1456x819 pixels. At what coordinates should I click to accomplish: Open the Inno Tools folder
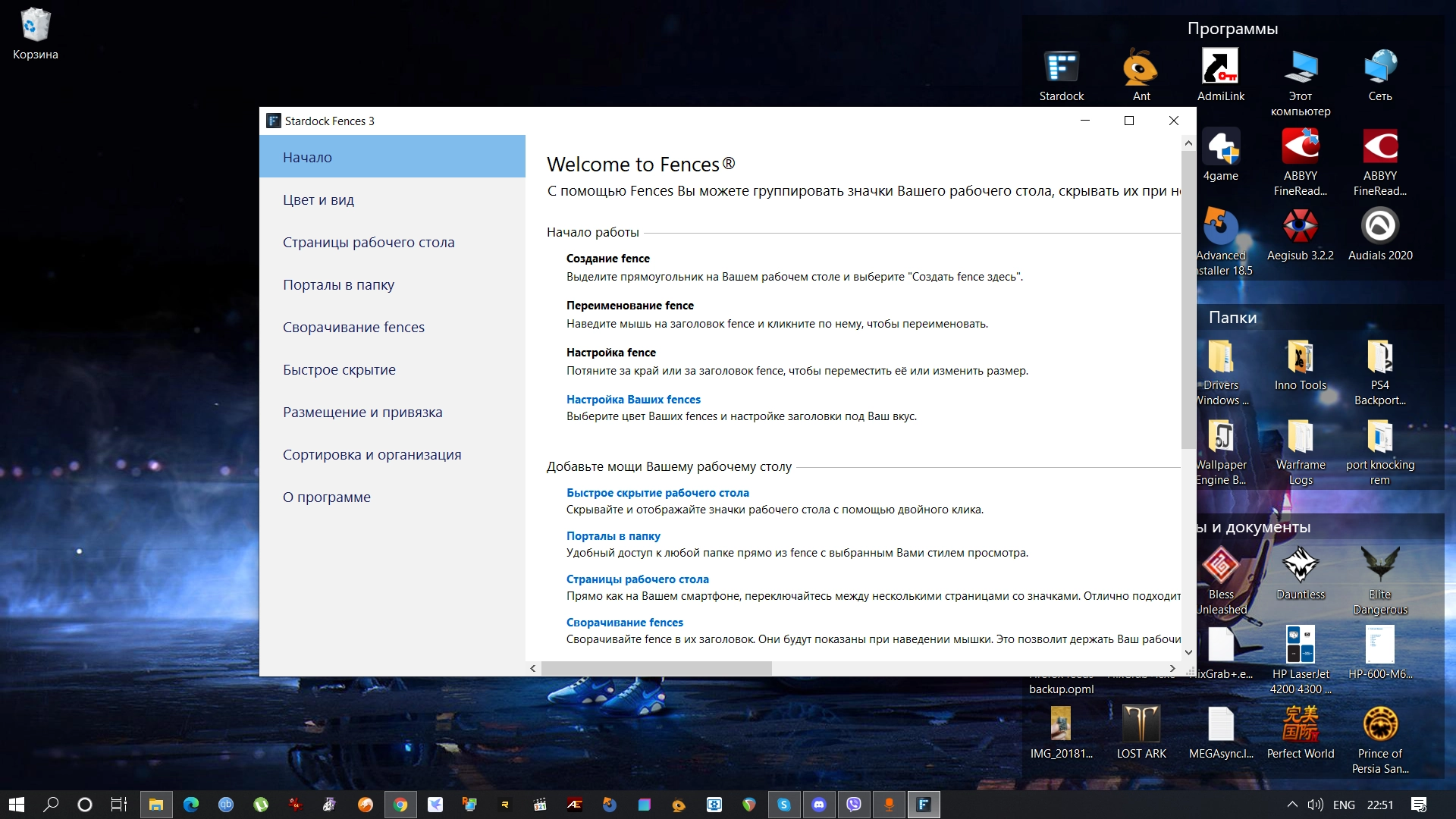[x=1301, y=364]
